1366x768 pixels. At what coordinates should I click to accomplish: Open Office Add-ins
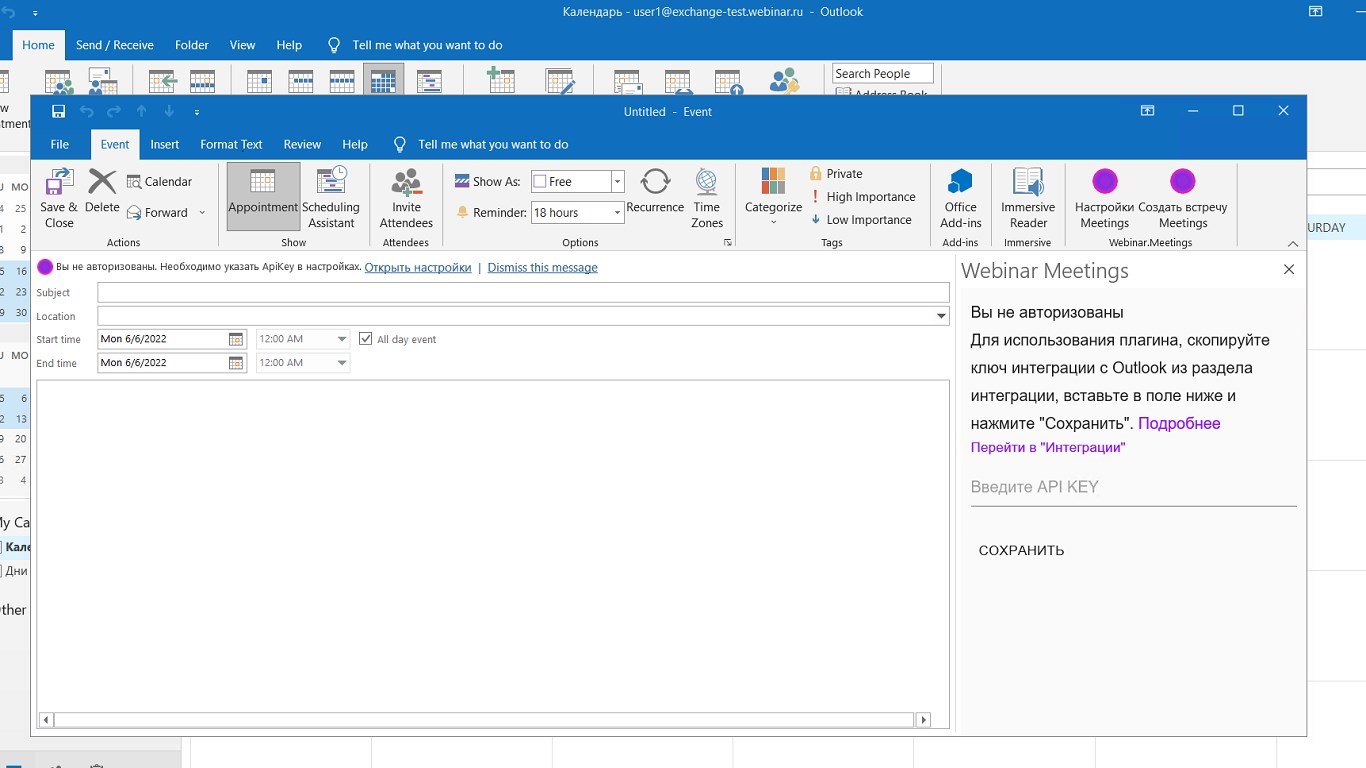(961, 197)
